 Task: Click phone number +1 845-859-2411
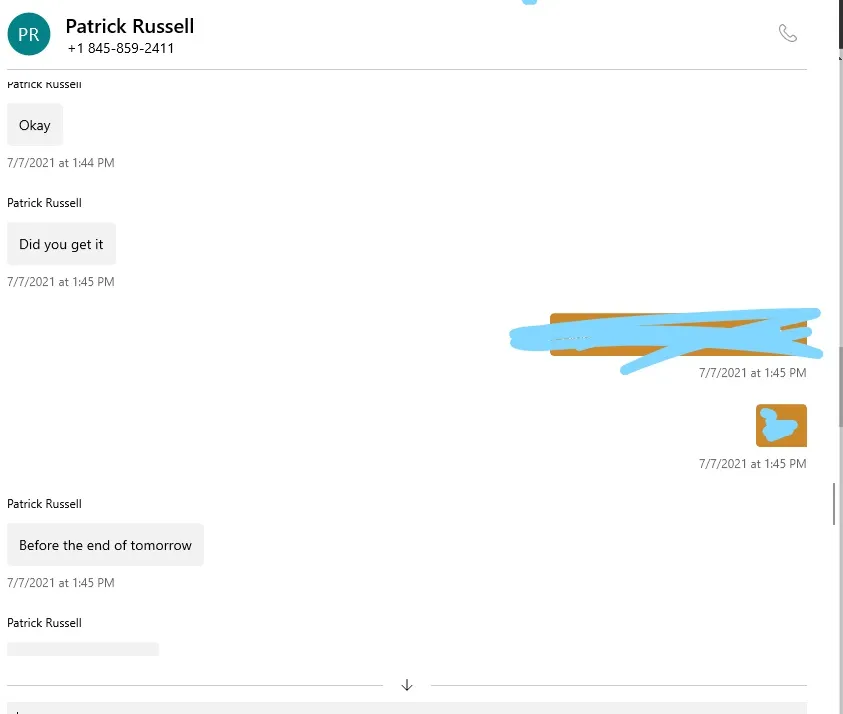pos(120,48)
